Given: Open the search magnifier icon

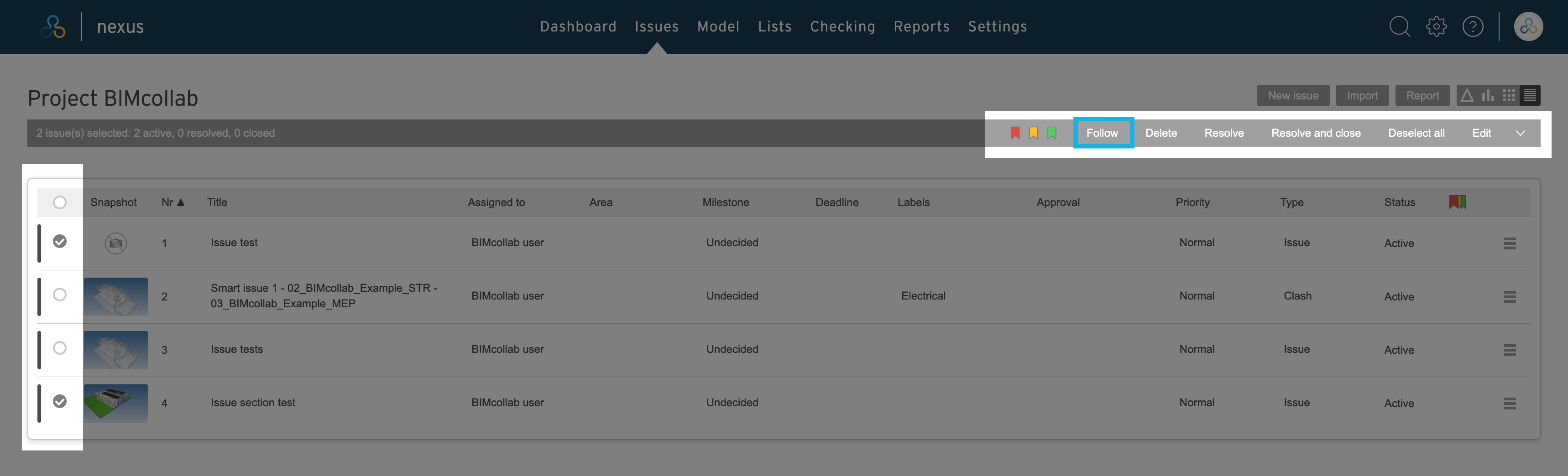Looking at the screenshot, I should coord(1400,27).
